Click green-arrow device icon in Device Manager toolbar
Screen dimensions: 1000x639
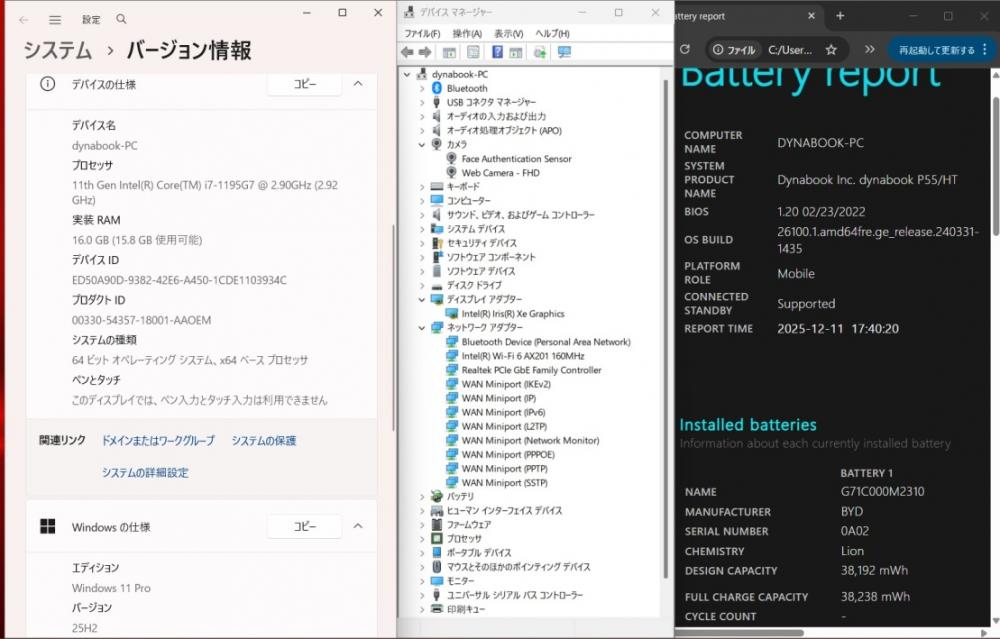(x=540, y=52)
